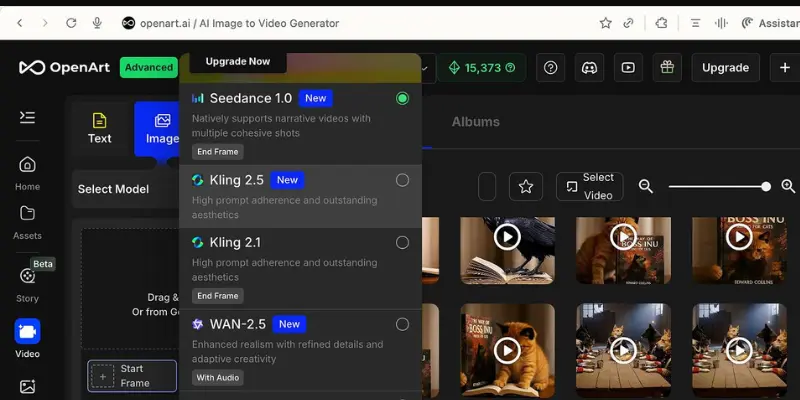This screenshot has height=400, width=800.
Task: Click the Upgrade Now button
Action: coord(238,62)
